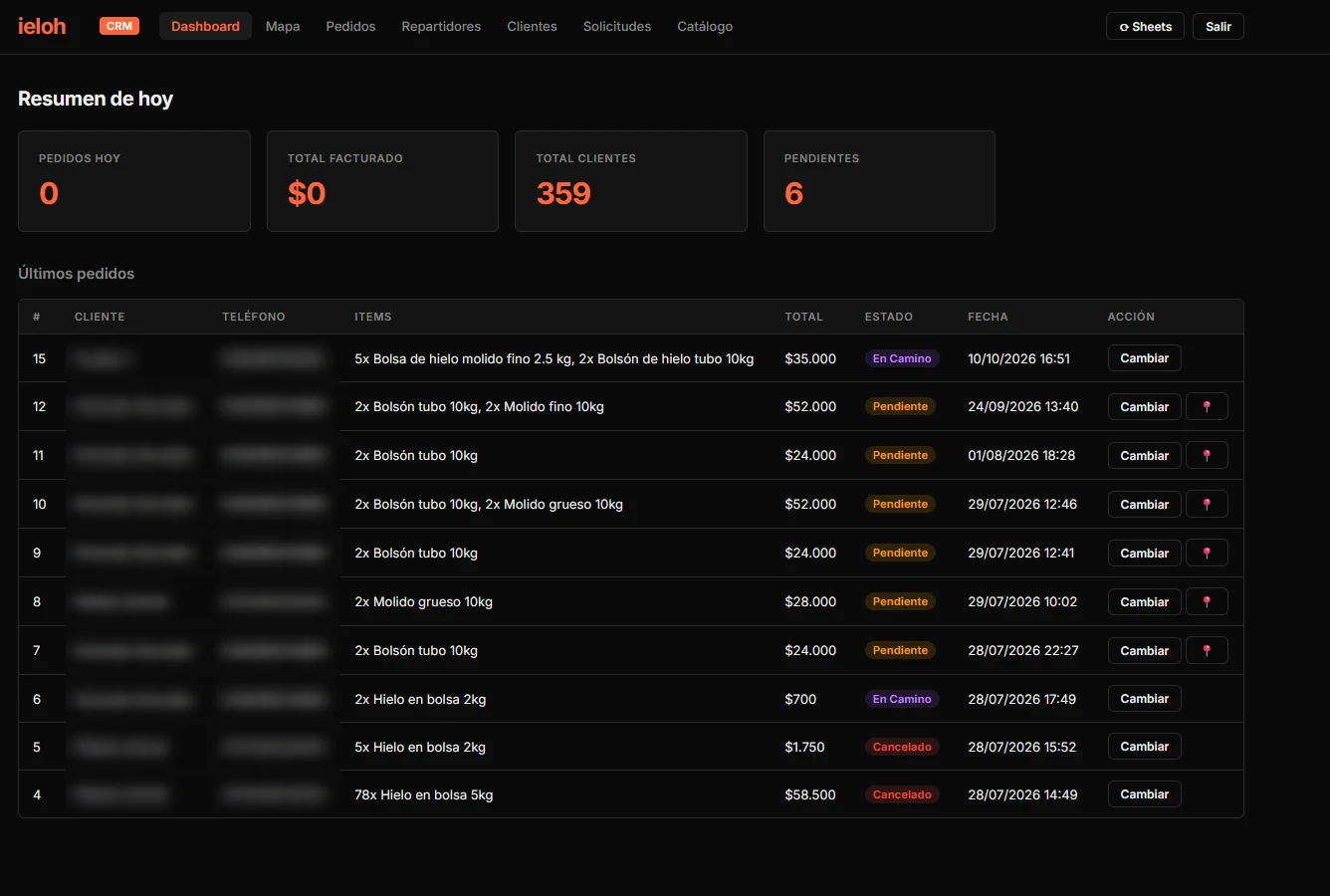Click the ESTADO column header
The image size is (1330, 896).
point(889,317)
